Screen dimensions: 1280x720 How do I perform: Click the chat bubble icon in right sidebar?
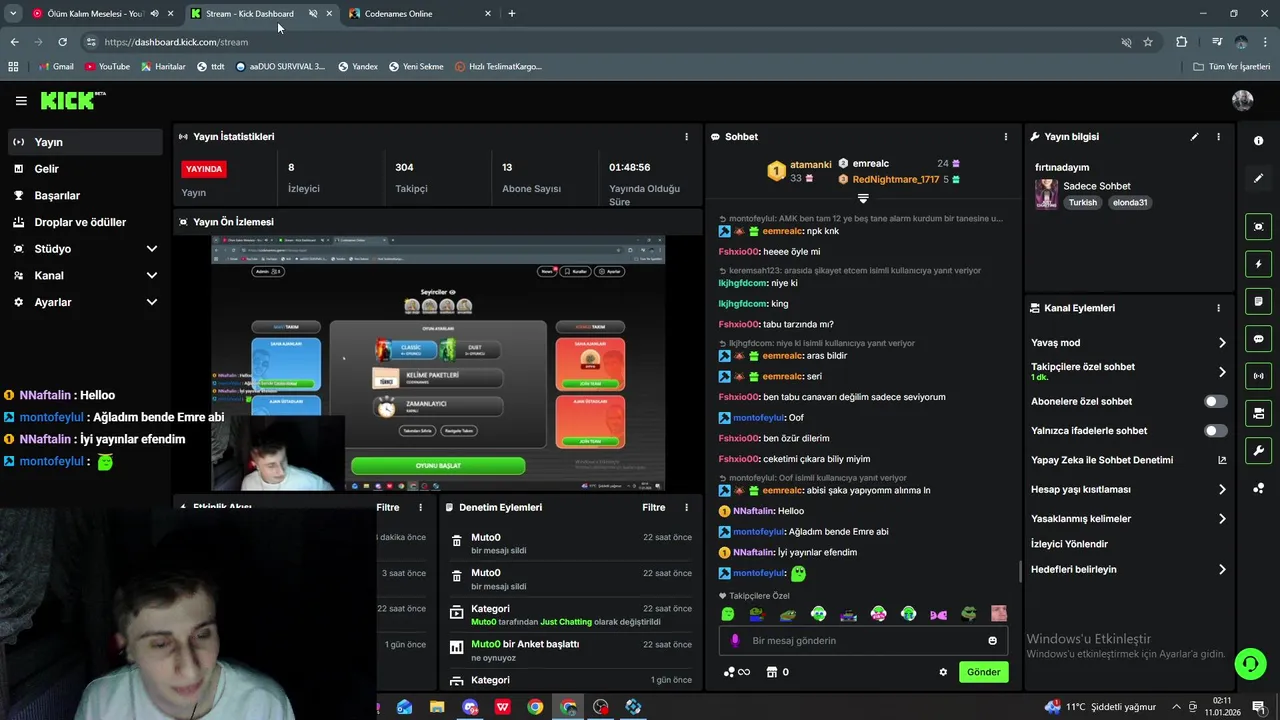tap(1258, 339)
